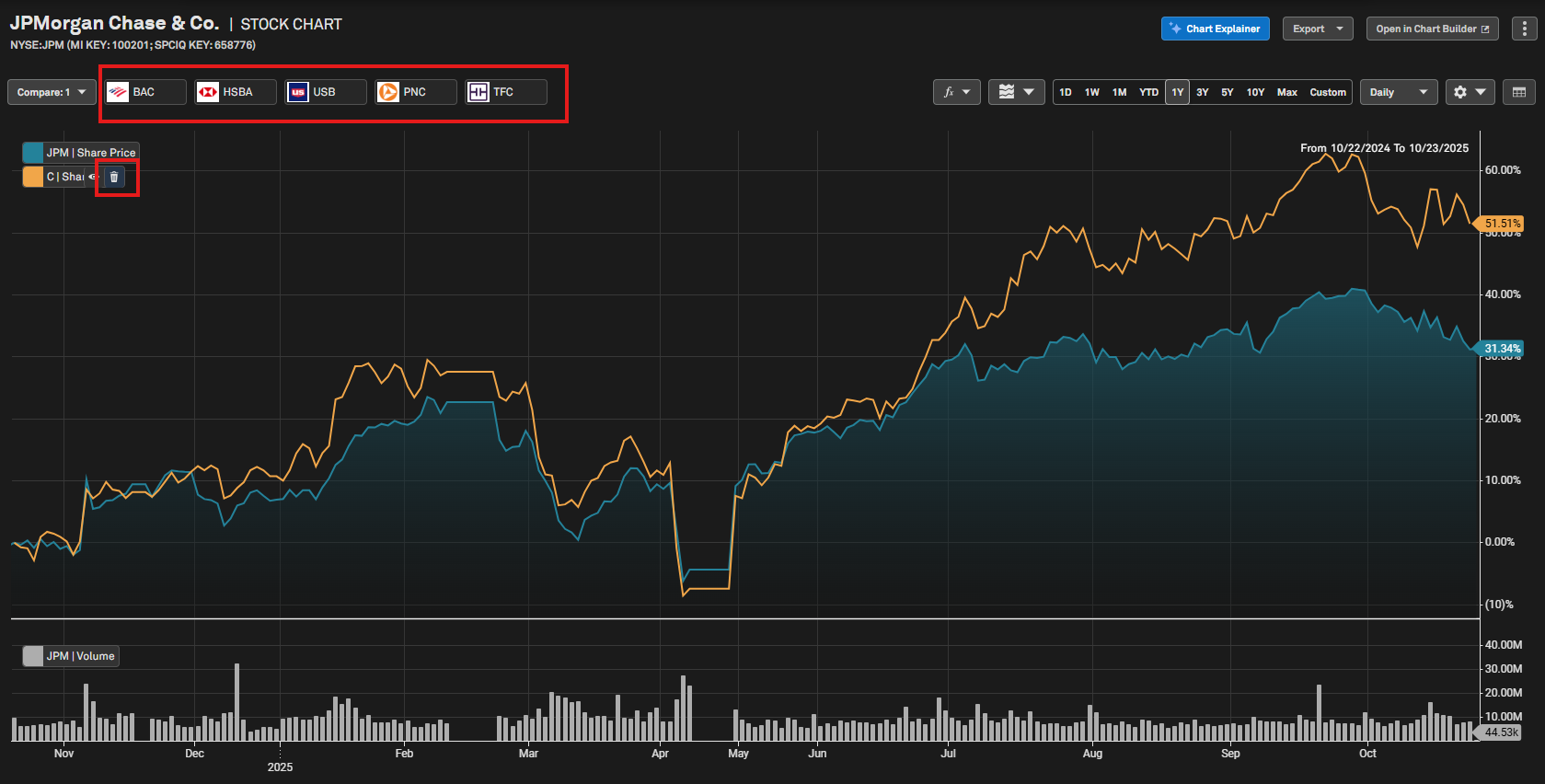Select the 1D time range
The height and width of the screenshot is (784, 1545).
click(1066, 92)
